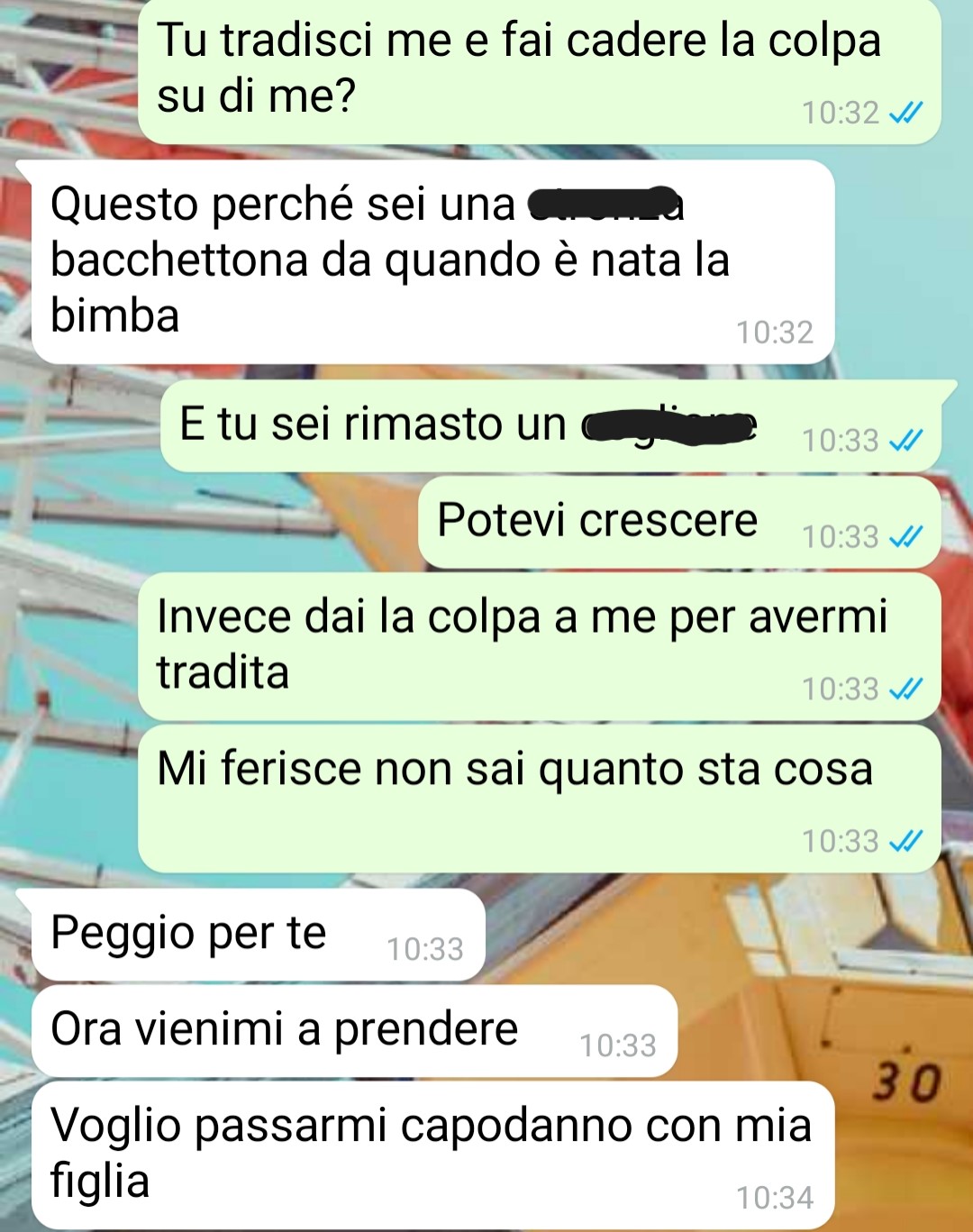Click the 10:32 timestamp on the "bimba" message

pyautogui.click(x=775, y=333)
